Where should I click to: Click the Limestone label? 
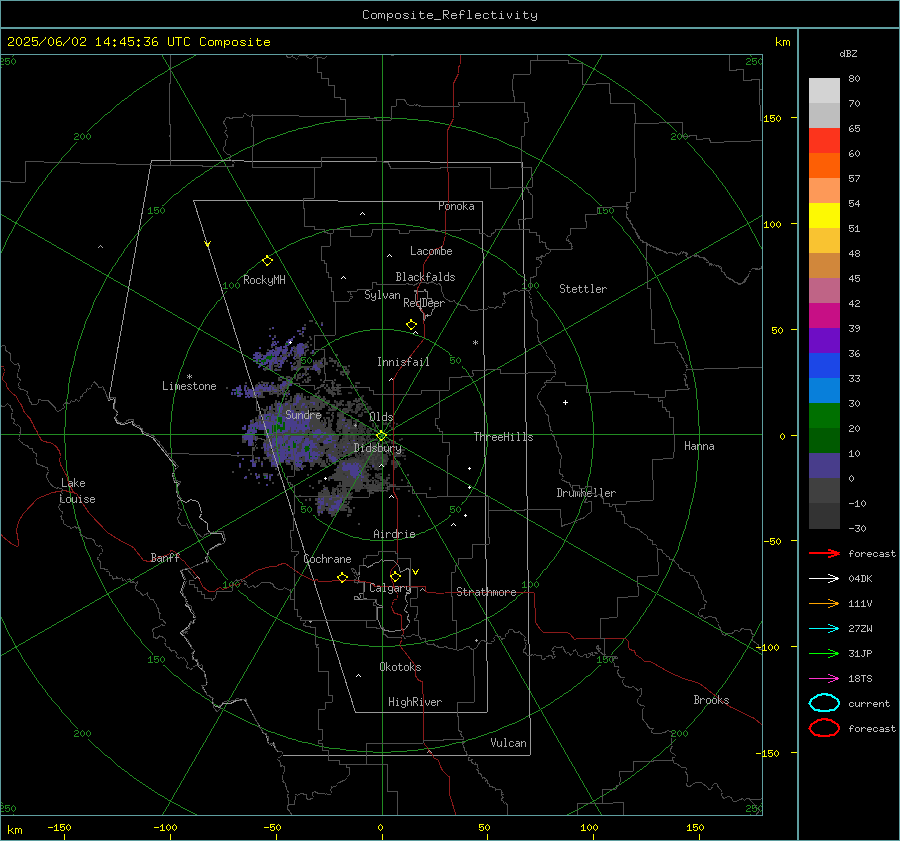(x=189, y=386)
